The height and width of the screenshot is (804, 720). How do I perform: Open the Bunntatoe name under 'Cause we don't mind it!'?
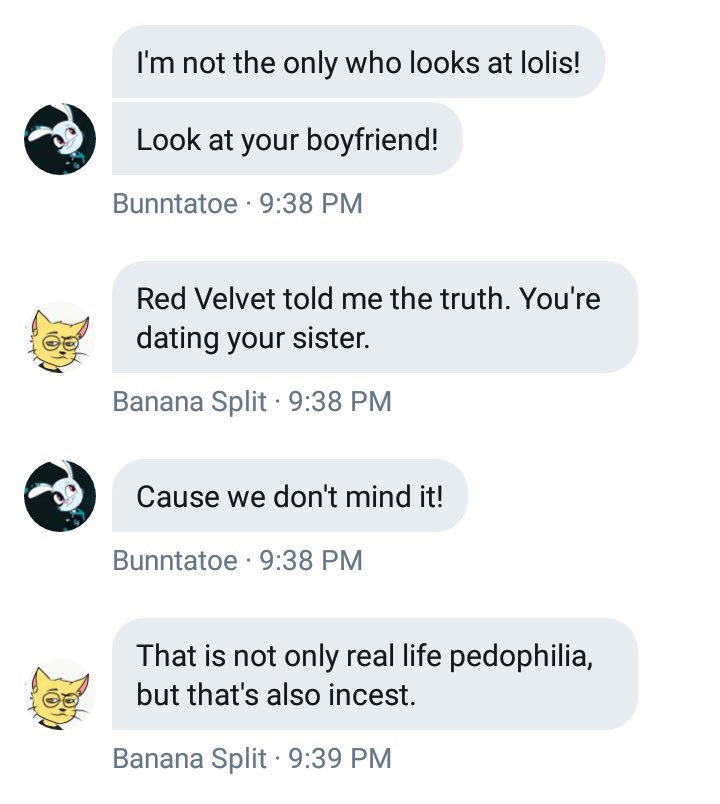point(175,560)
